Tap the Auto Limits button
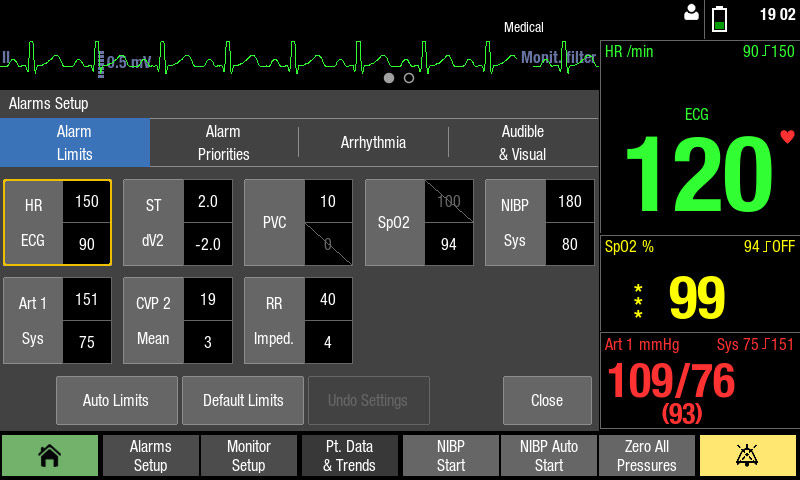 pos(117,400)
